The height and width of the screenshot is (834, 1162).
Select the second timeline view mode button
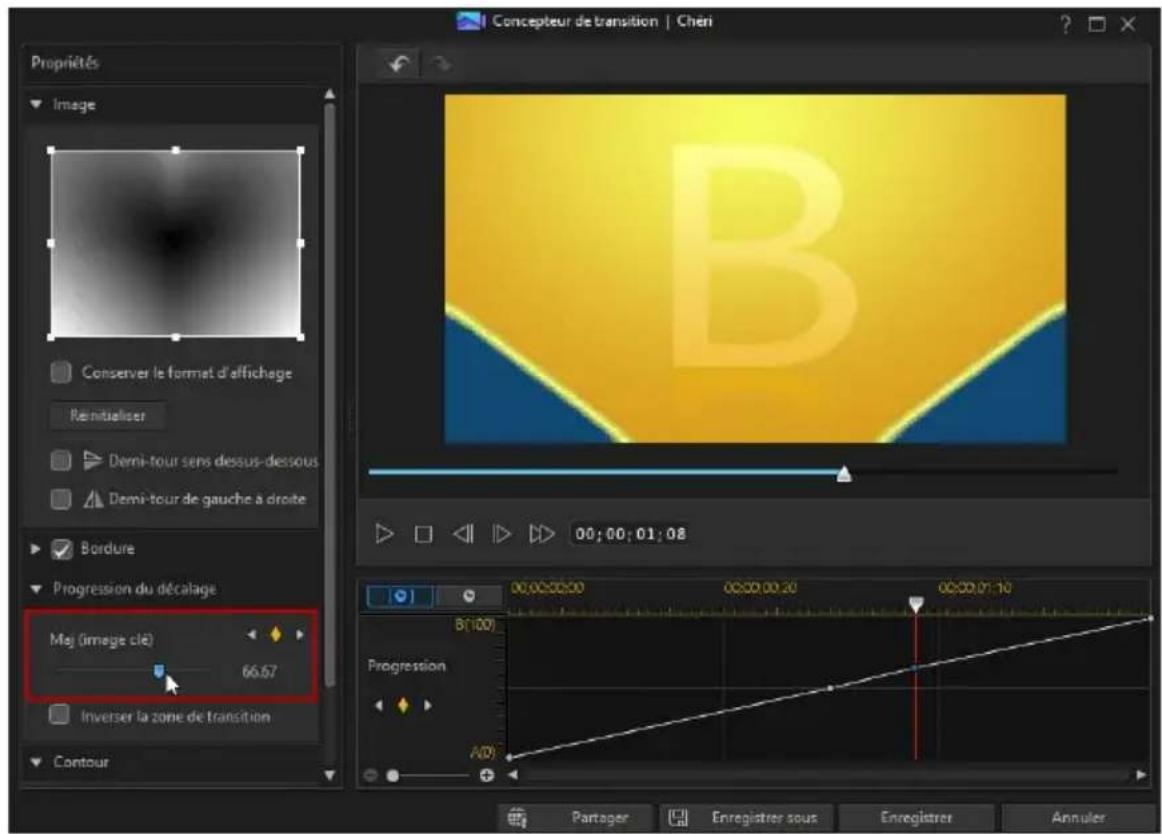468,596
